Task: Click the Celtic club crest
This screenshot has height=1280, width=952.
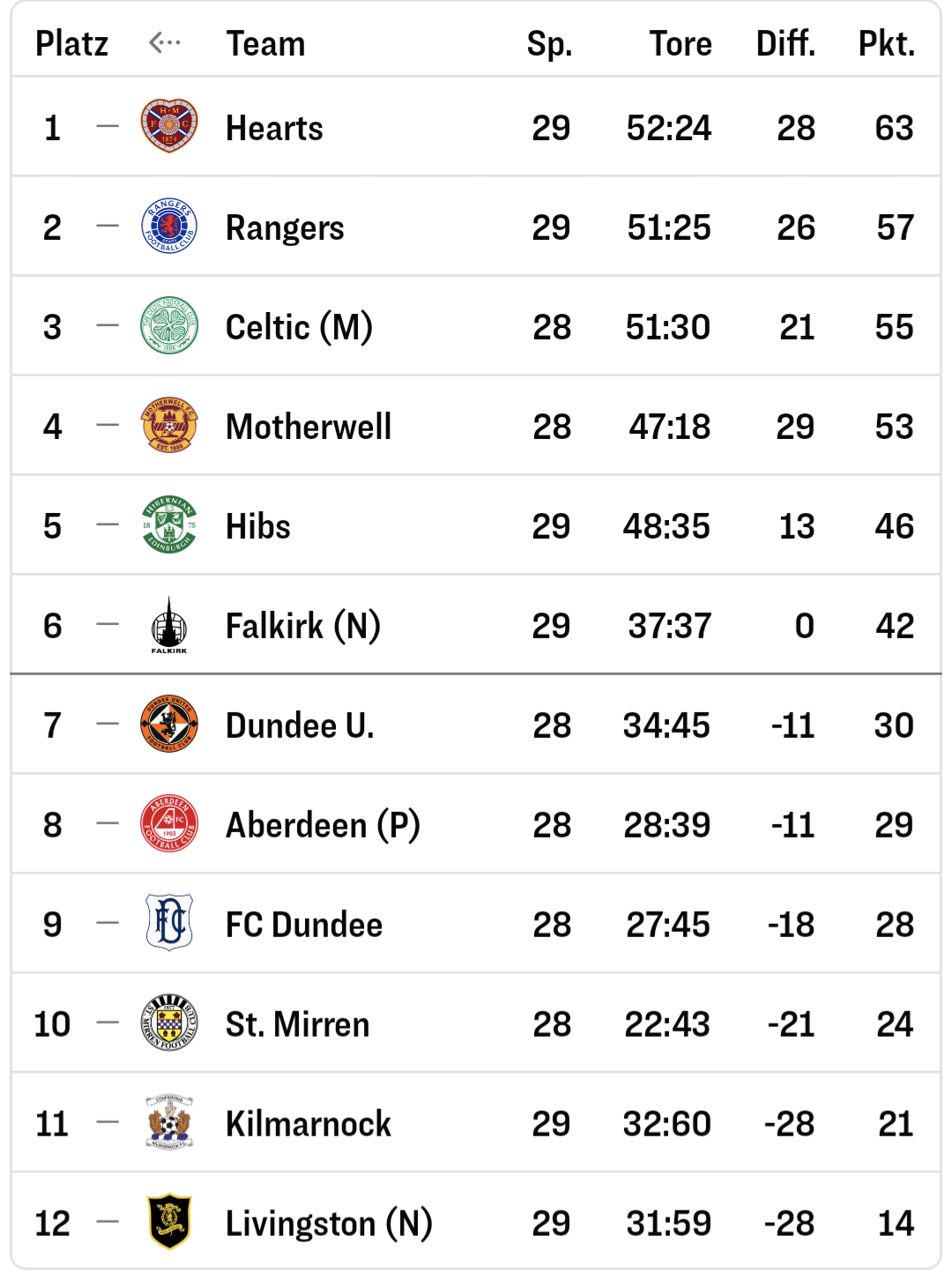Action: point(169,326)
